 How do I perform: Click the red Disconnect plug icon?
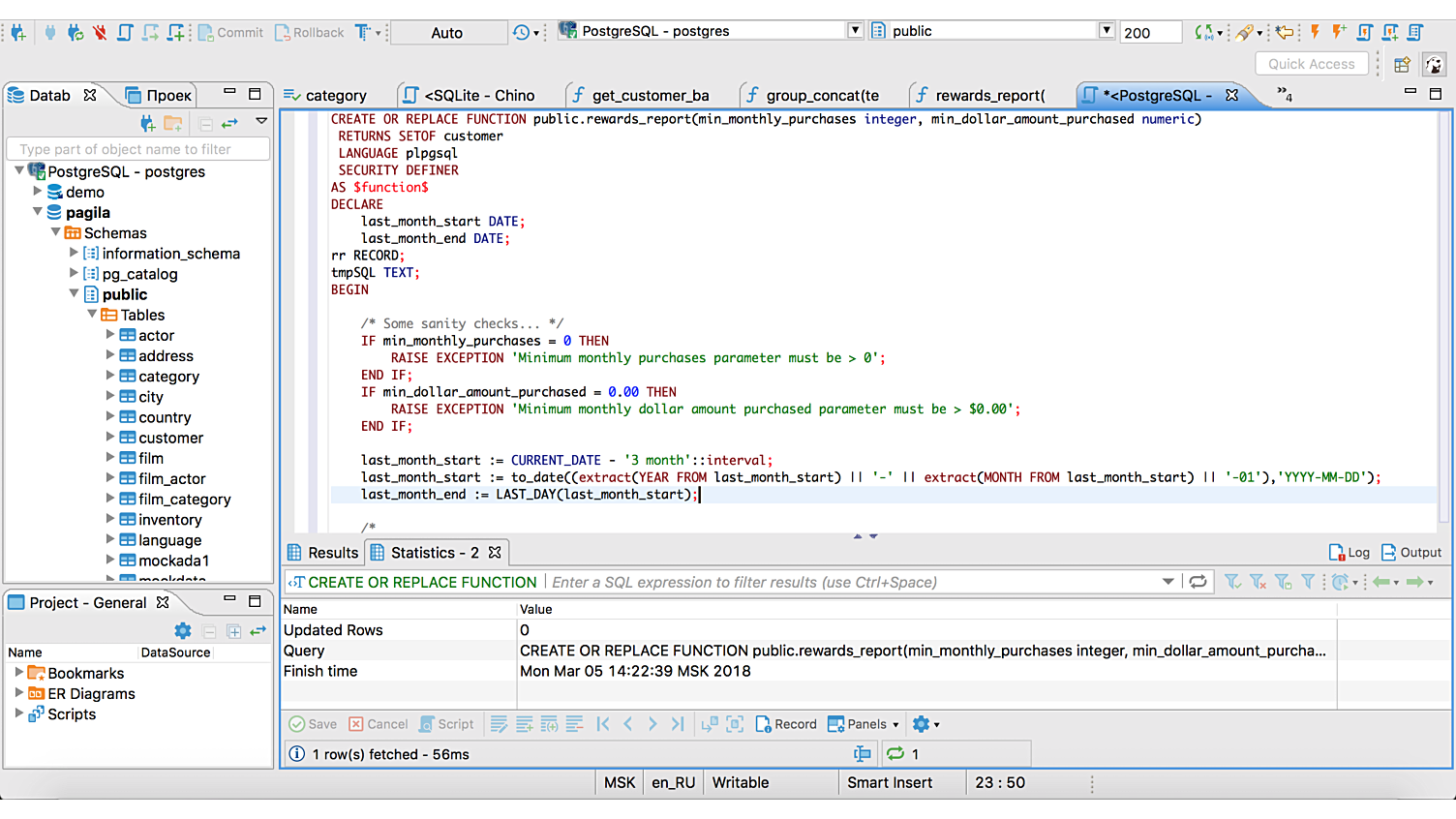[100, 32]
